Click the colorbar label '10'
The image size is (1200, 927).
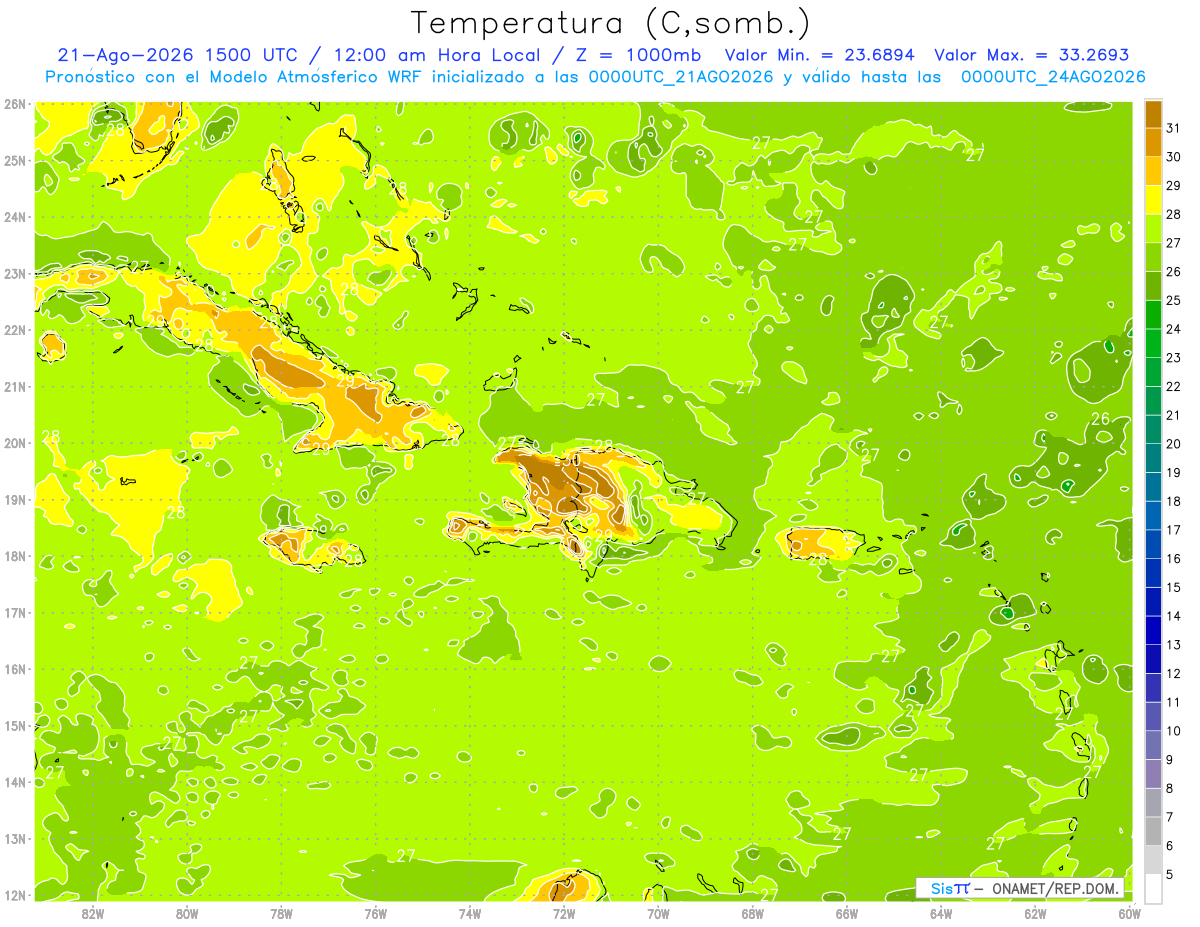pyautogui.click(x=1173, y=731)
